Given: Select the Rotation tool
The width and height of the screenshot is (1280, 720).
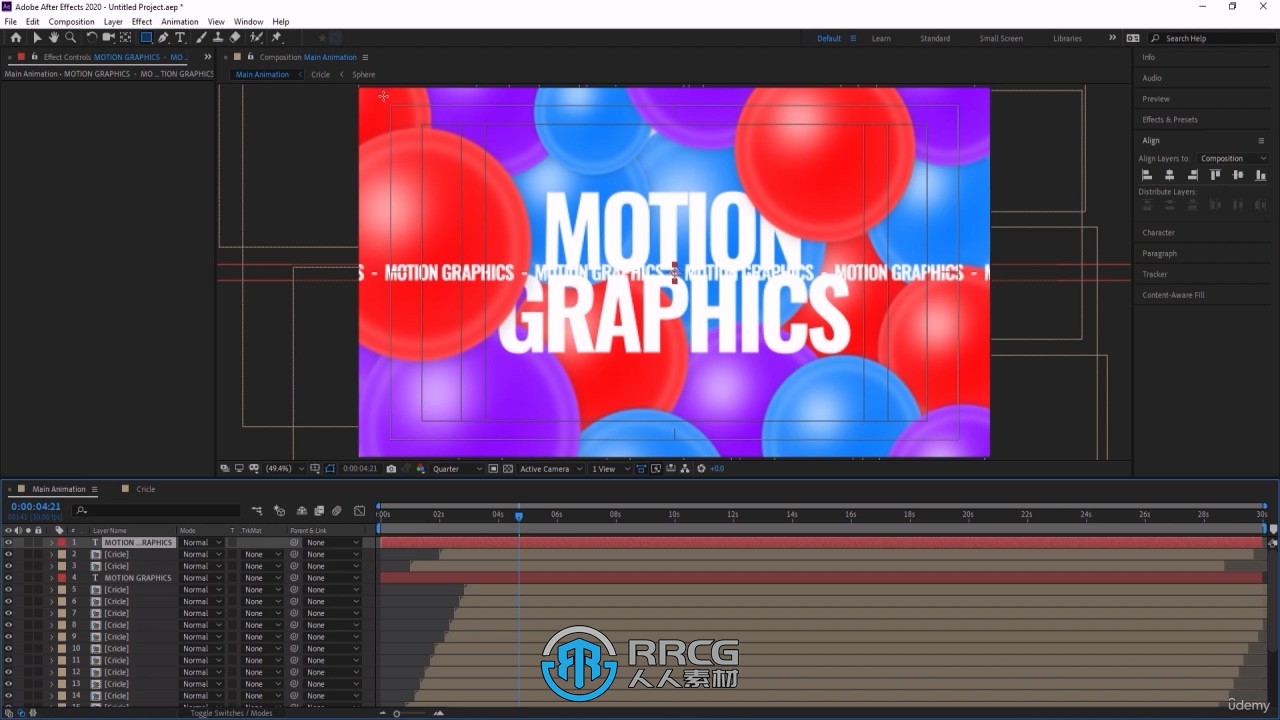Looking at the screenshot, I should pos(91,38).
